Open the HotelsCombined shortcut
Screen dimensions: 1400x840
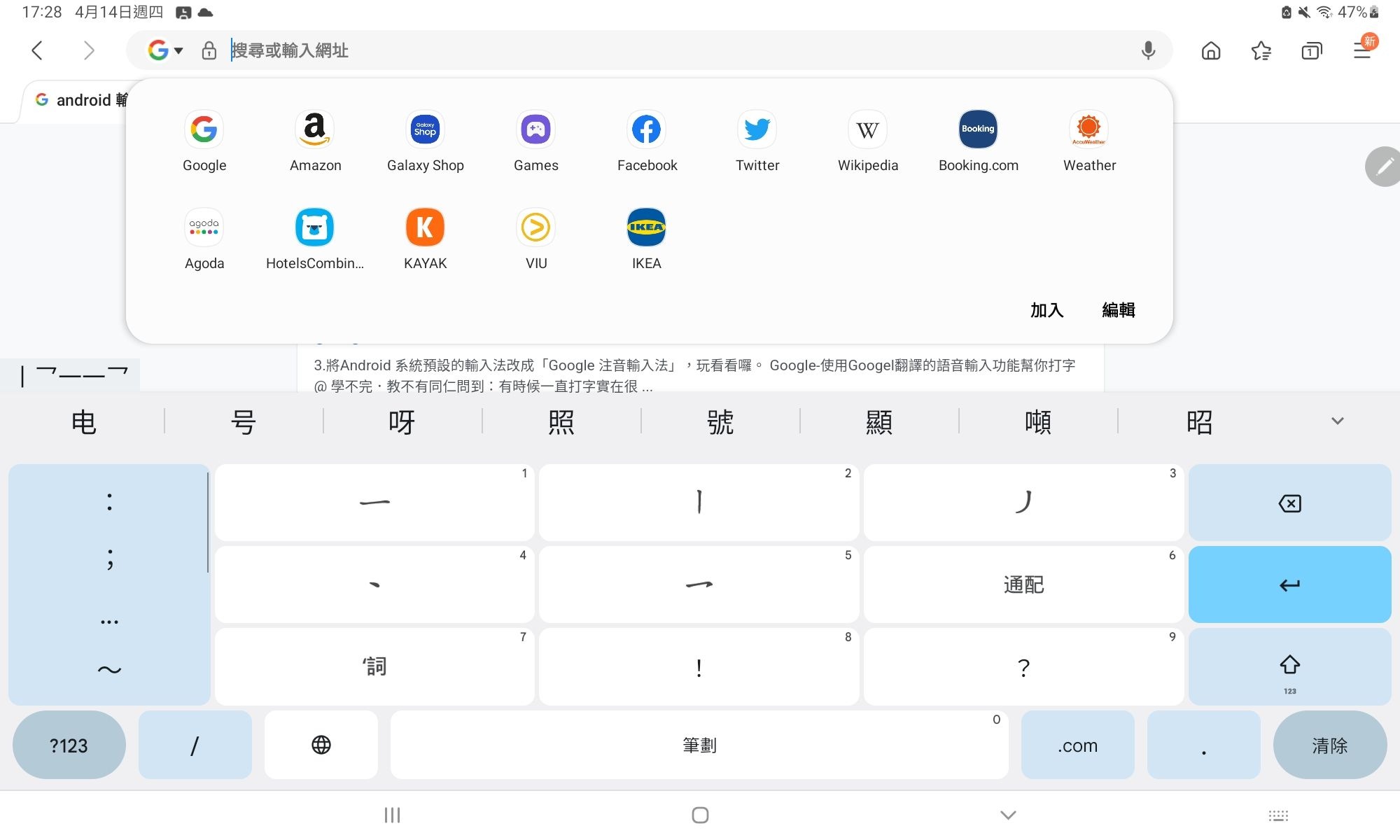[x=315, y=239]
